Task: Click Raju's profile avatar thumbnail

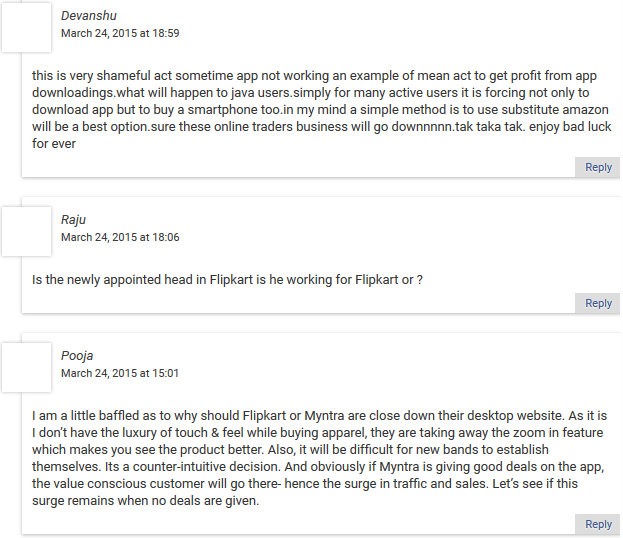Action: 27,230
